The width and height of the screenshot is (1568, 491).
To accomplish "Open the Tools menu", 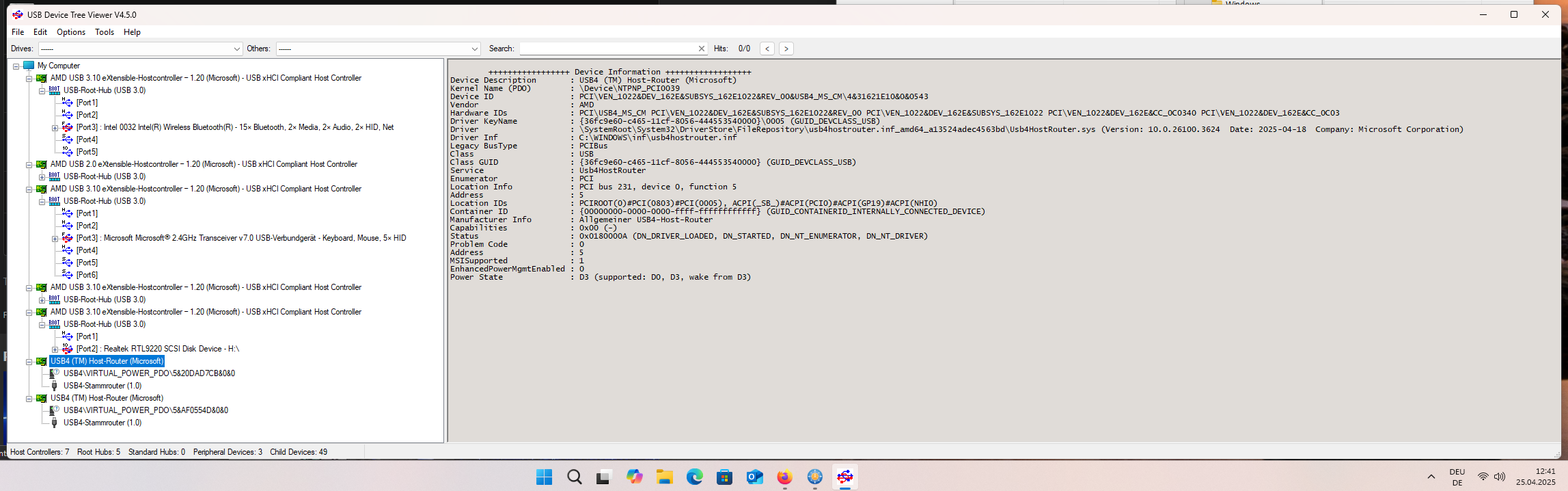I will click(x=105, y=32).
